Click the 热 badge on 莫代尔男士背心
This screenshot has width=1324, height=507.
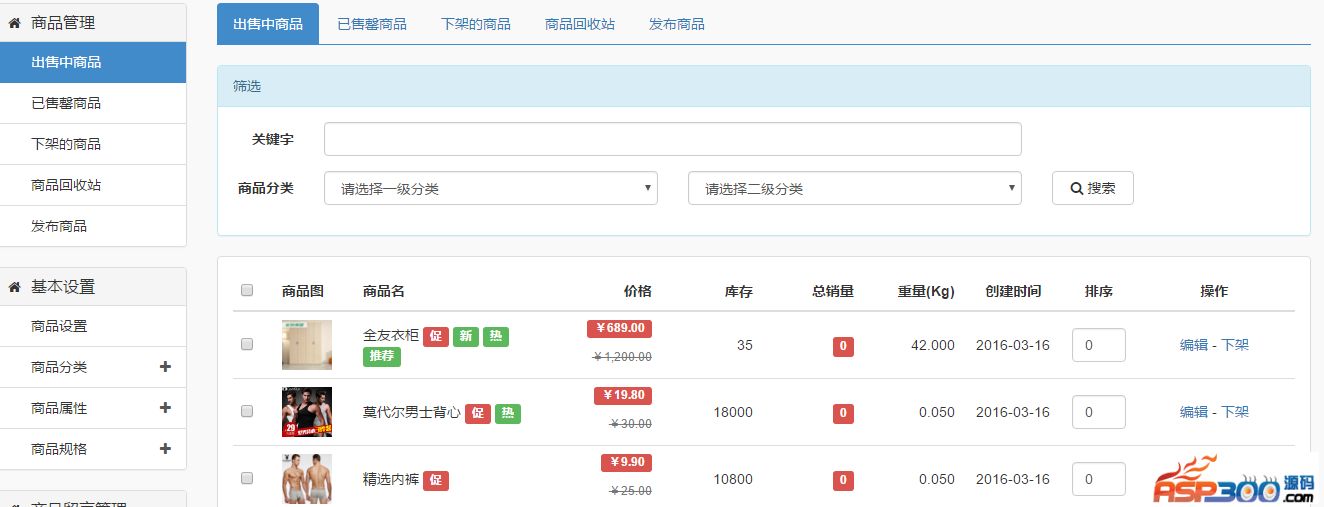click(508, 413)
